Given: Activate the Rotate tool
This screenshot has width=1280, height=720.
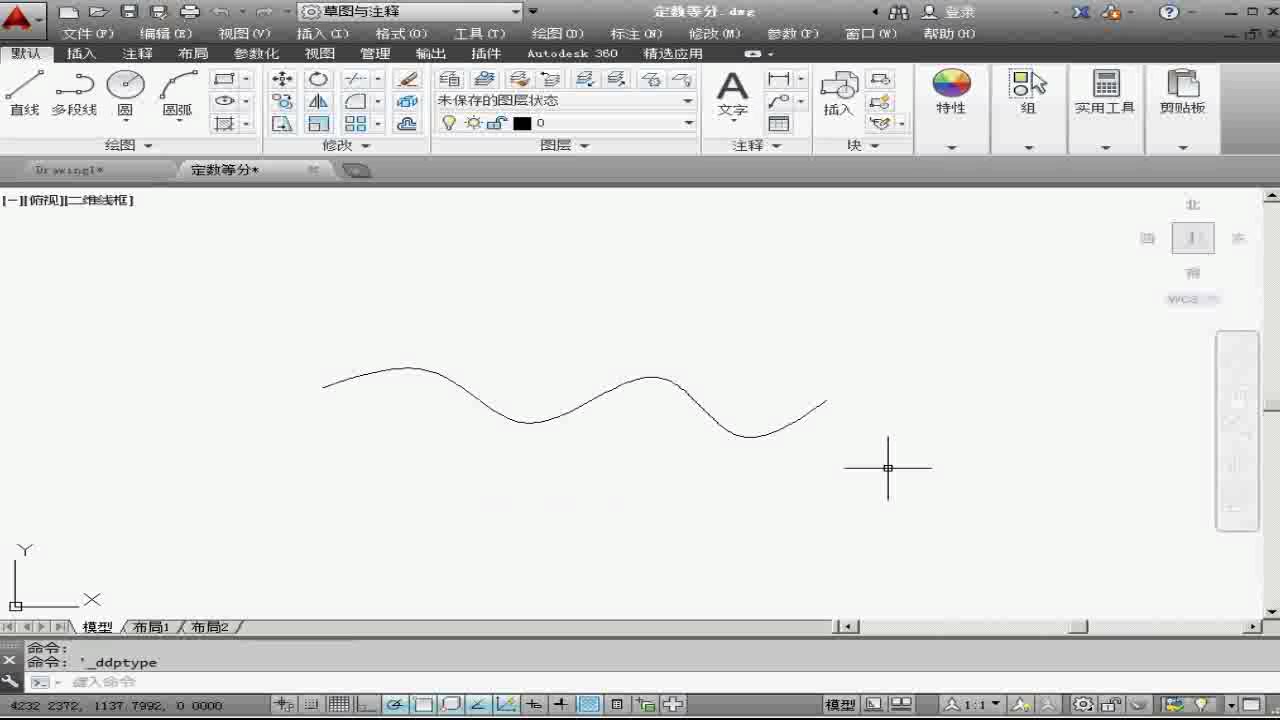Looking at the screenshot, I should (318, 79).
